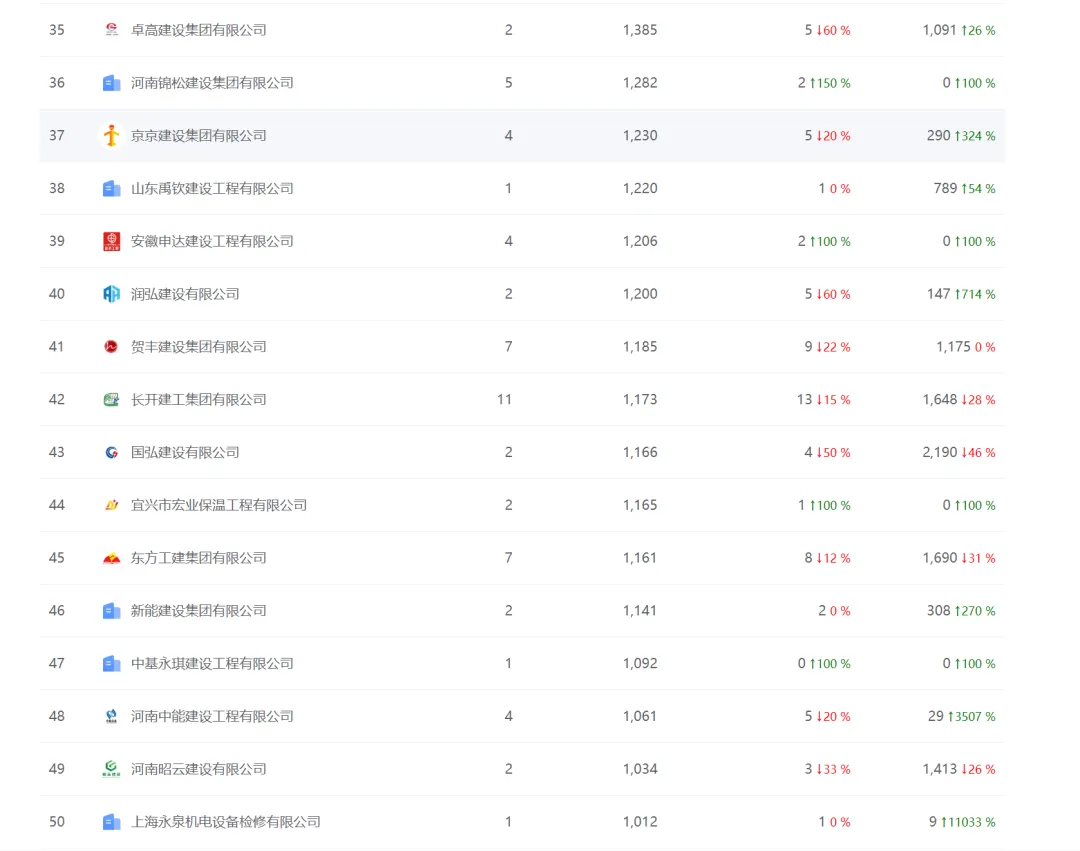Click the amount 1,161
1080x851 pixels.
pyautogui.click(x=640, y=558)
